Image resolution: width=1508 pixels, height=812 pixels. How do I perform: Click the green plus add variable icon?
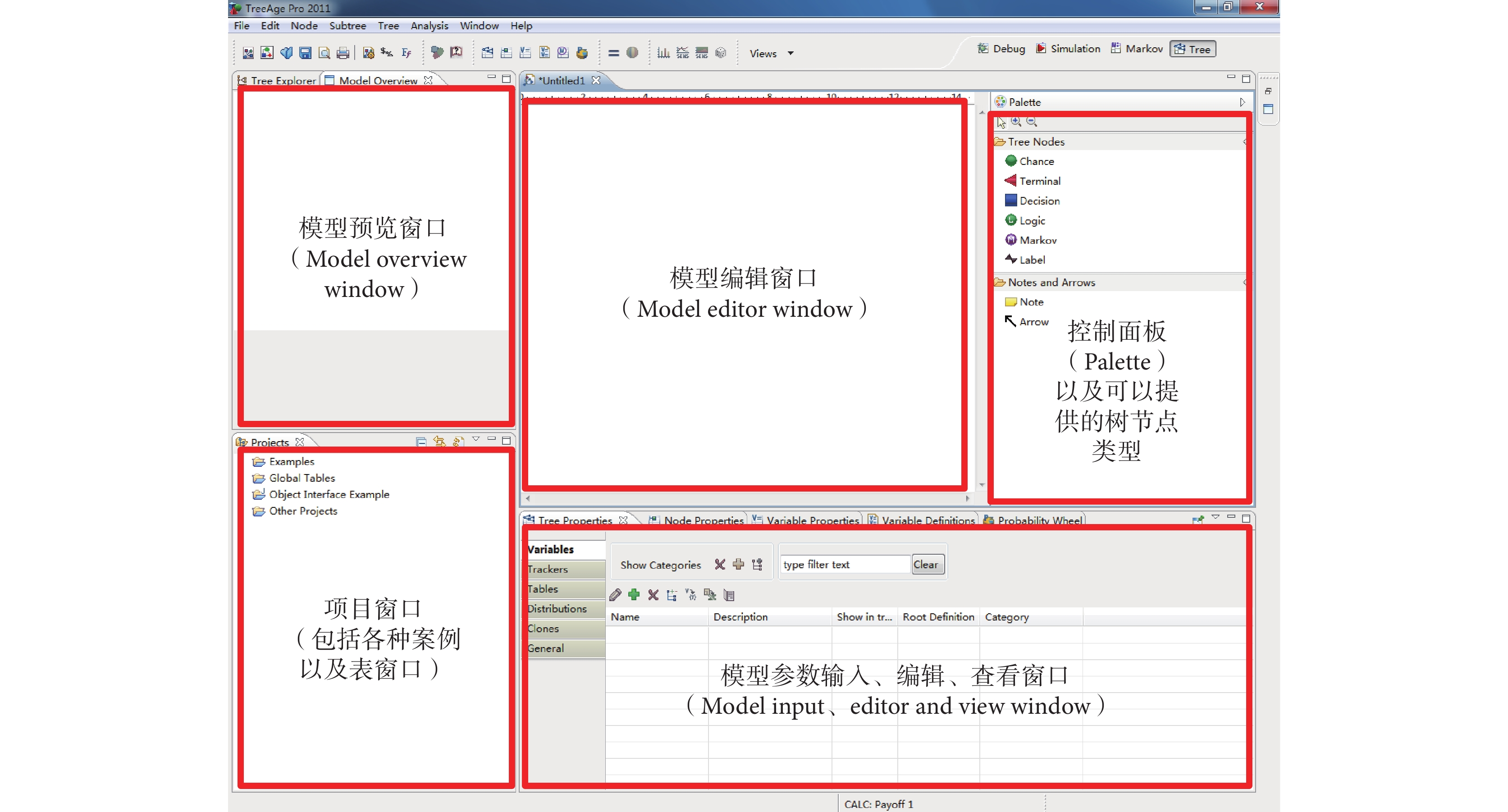tap(634, 595)
